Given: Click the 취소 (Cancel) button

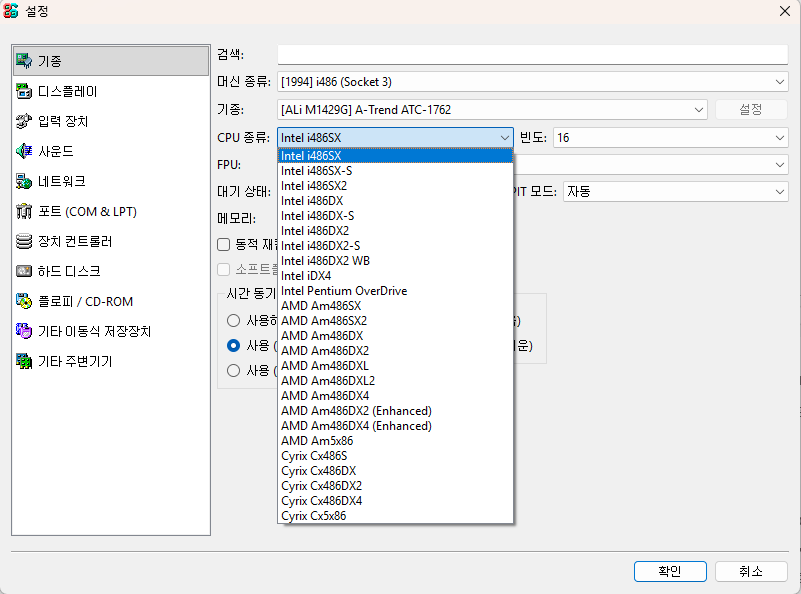Looking at the screenshot, I should (x=751, y=571).
